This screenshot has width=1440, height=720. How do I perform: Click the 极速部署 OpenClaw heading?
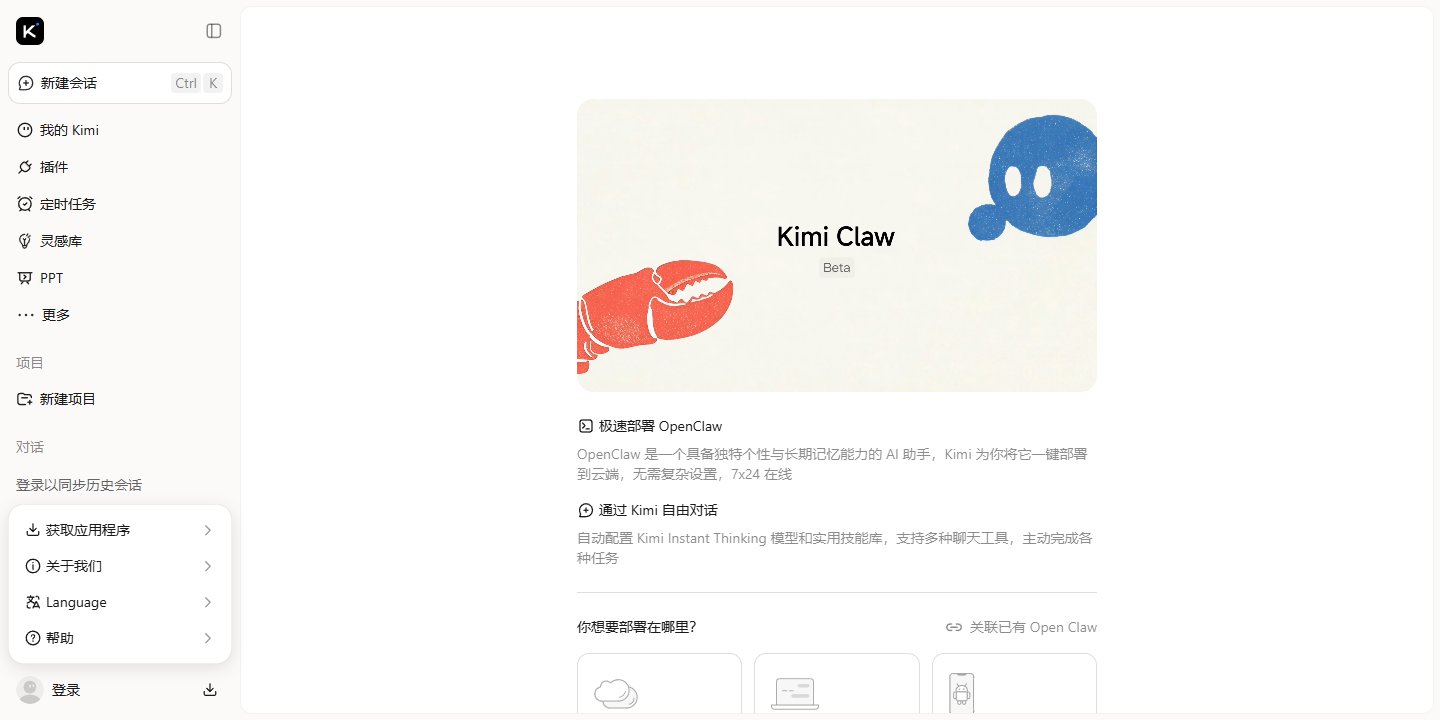[660, 426]
